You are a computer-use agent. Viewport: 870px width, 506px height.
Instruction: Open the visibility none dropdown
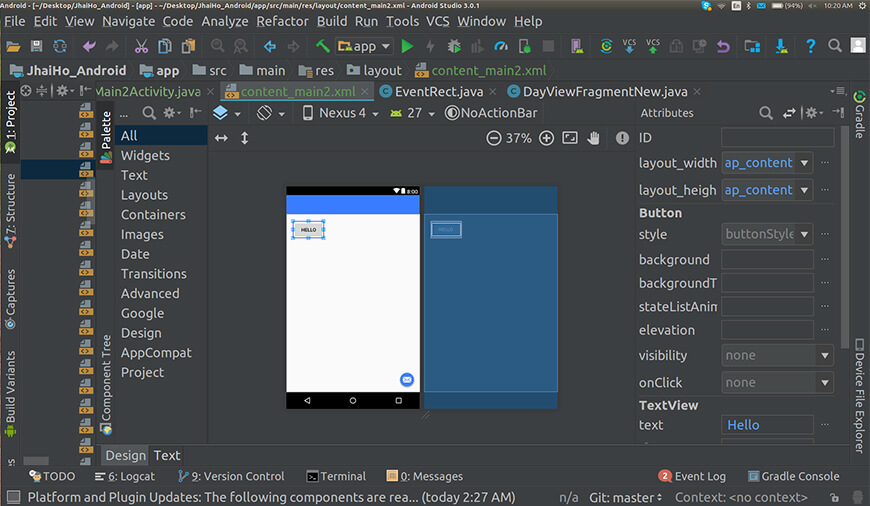(825, 356)
